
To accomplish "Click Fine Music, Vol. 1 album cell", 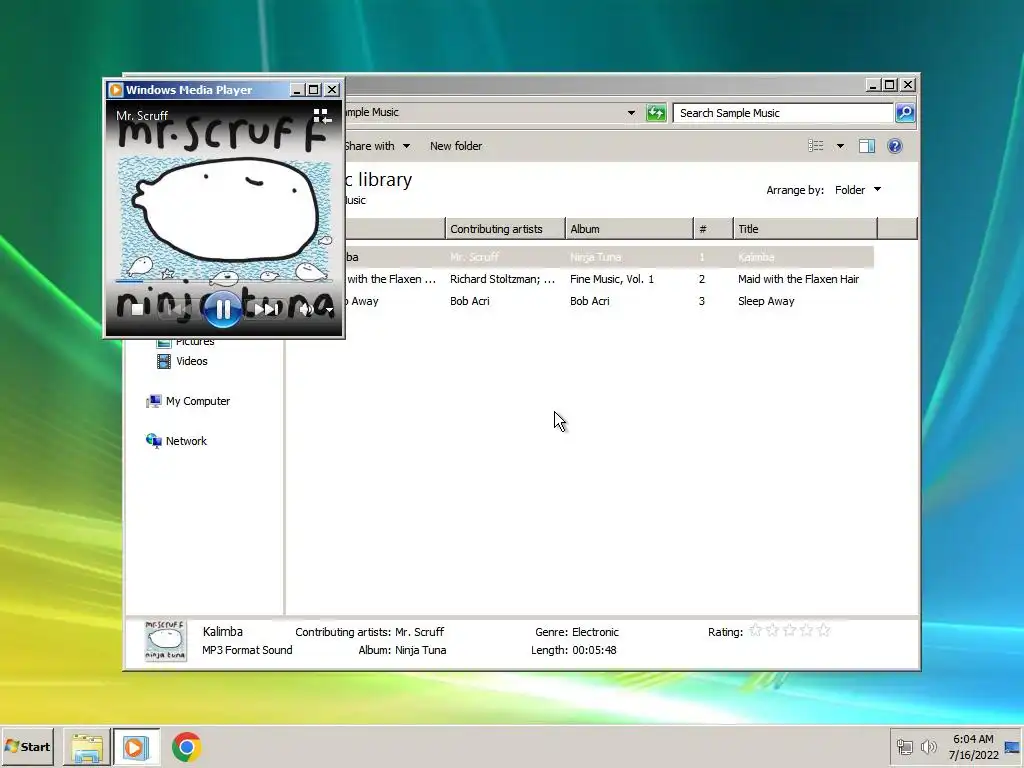I will pyautogui.click(x=611, y=280).
